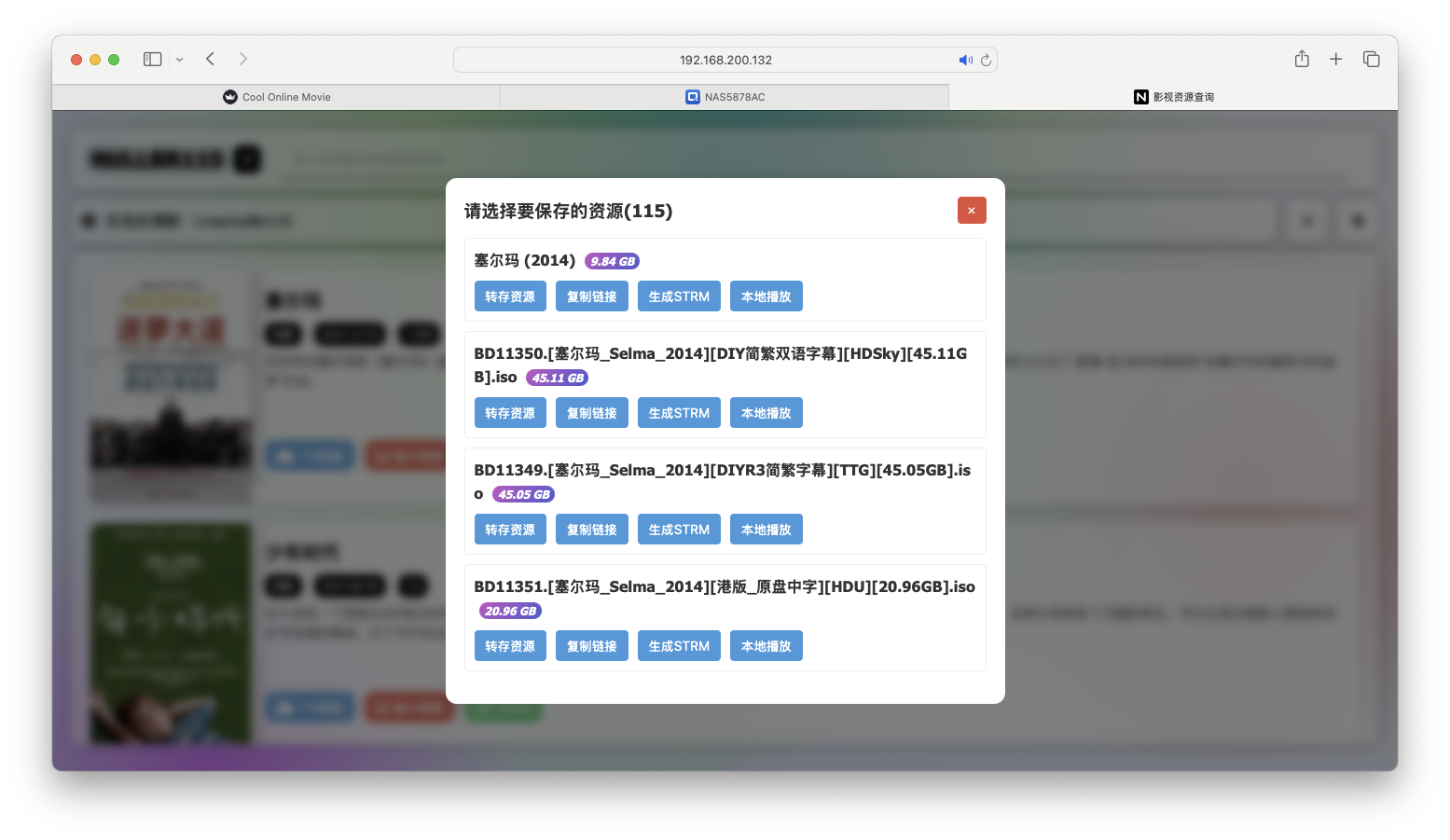Toggle the Safari sidebar icon
The width and height of the screenshot is (1450, 840).
click(151, 59)
